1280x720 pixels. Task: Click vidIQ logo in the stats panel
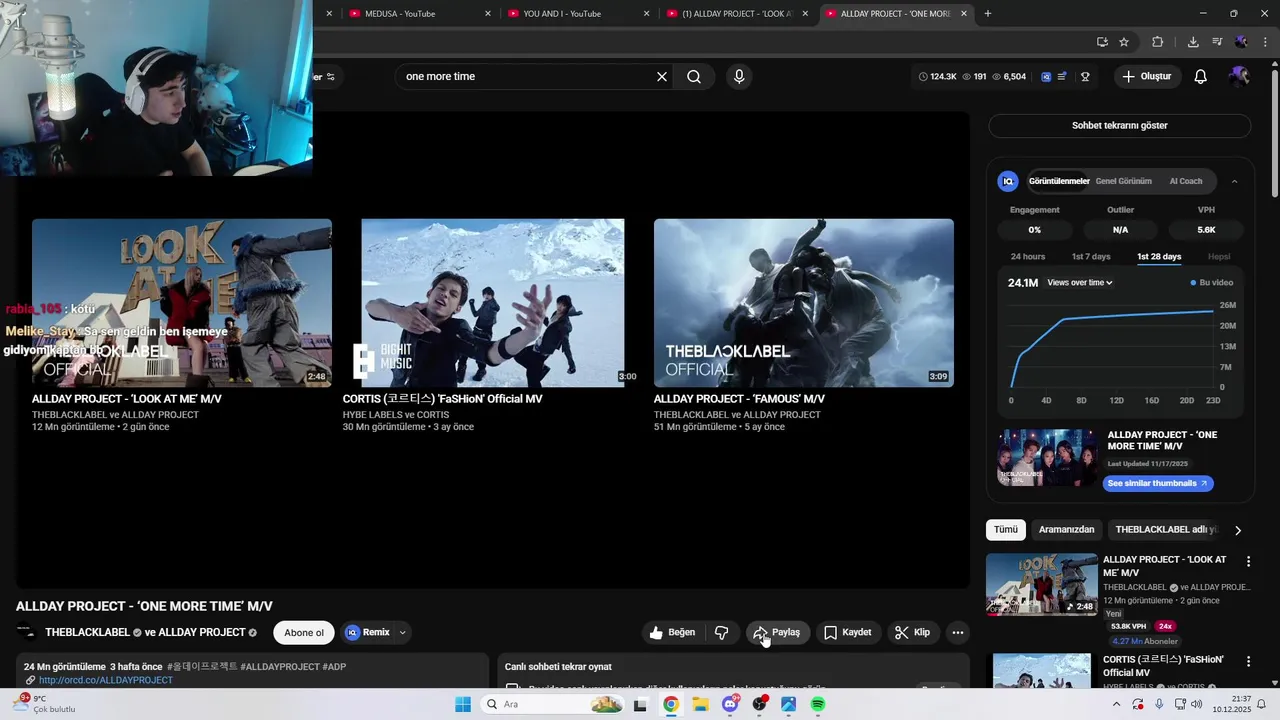[1008, 181]
